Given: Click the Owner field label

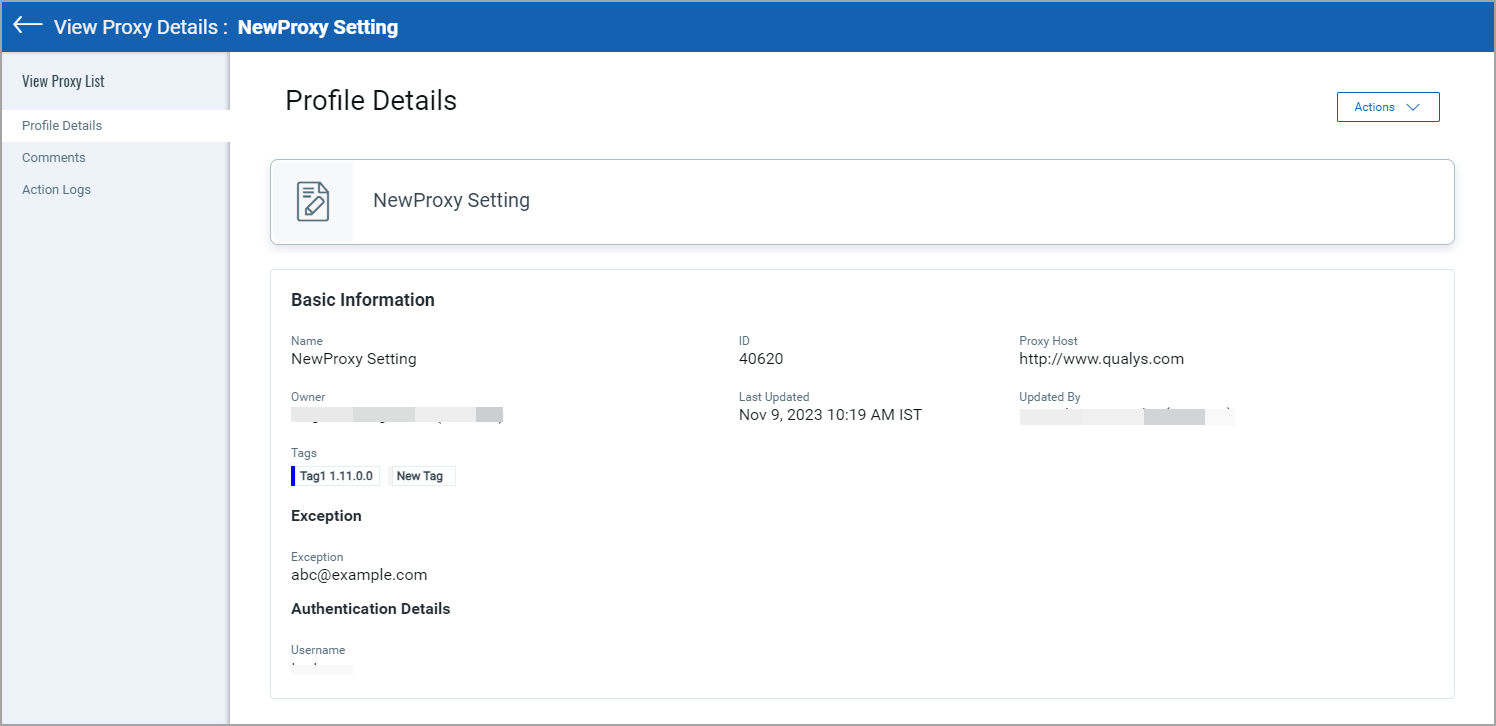Looking at the screenshot, I should (x=308, y=397).
